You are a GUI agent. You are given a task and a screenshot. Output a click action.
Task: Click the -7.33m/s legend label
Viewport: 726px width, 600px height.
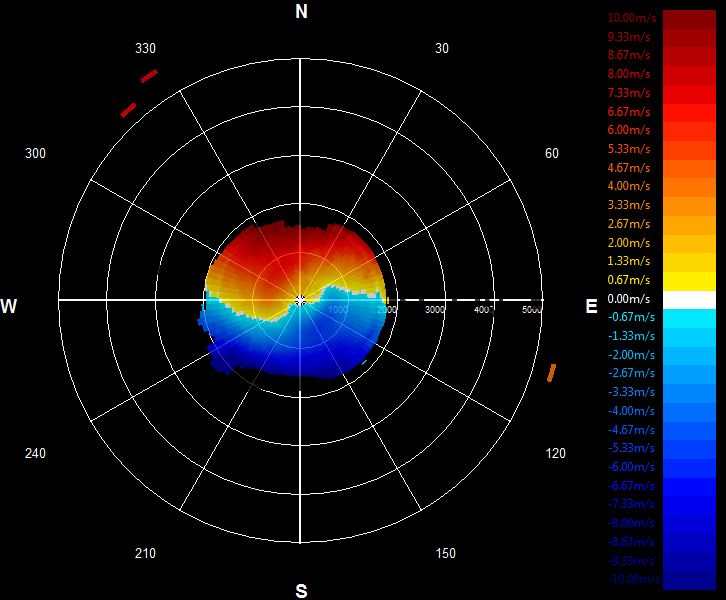(x=631, y=504)
